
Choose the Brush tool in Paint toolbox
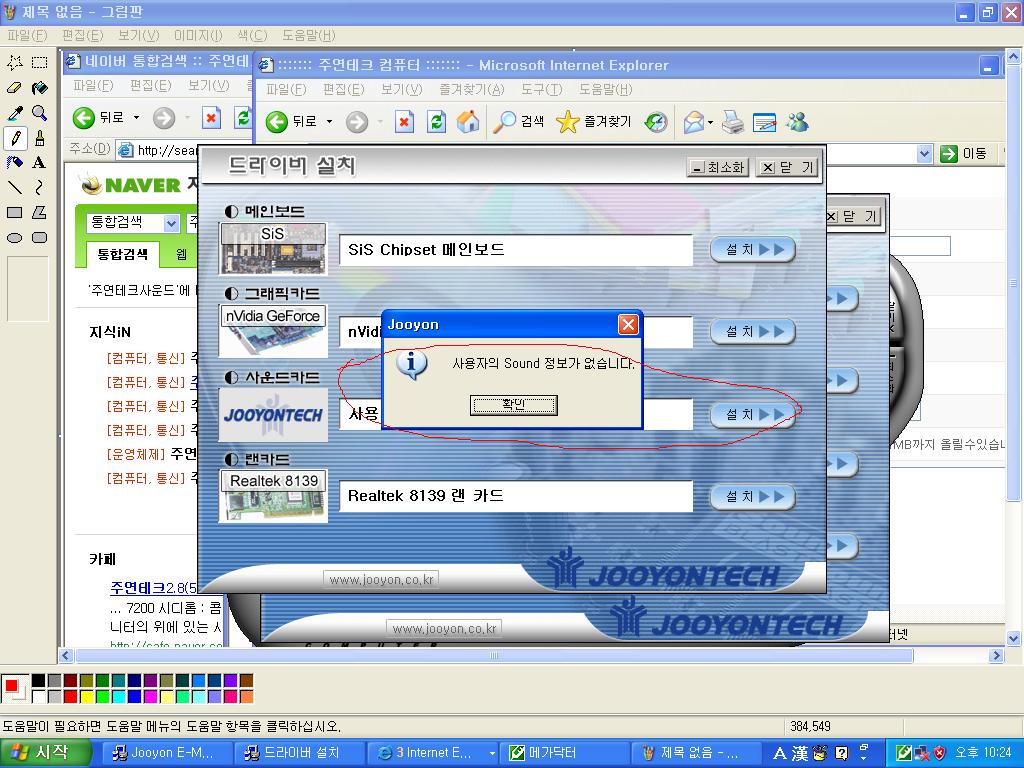[x=40, y=138]
